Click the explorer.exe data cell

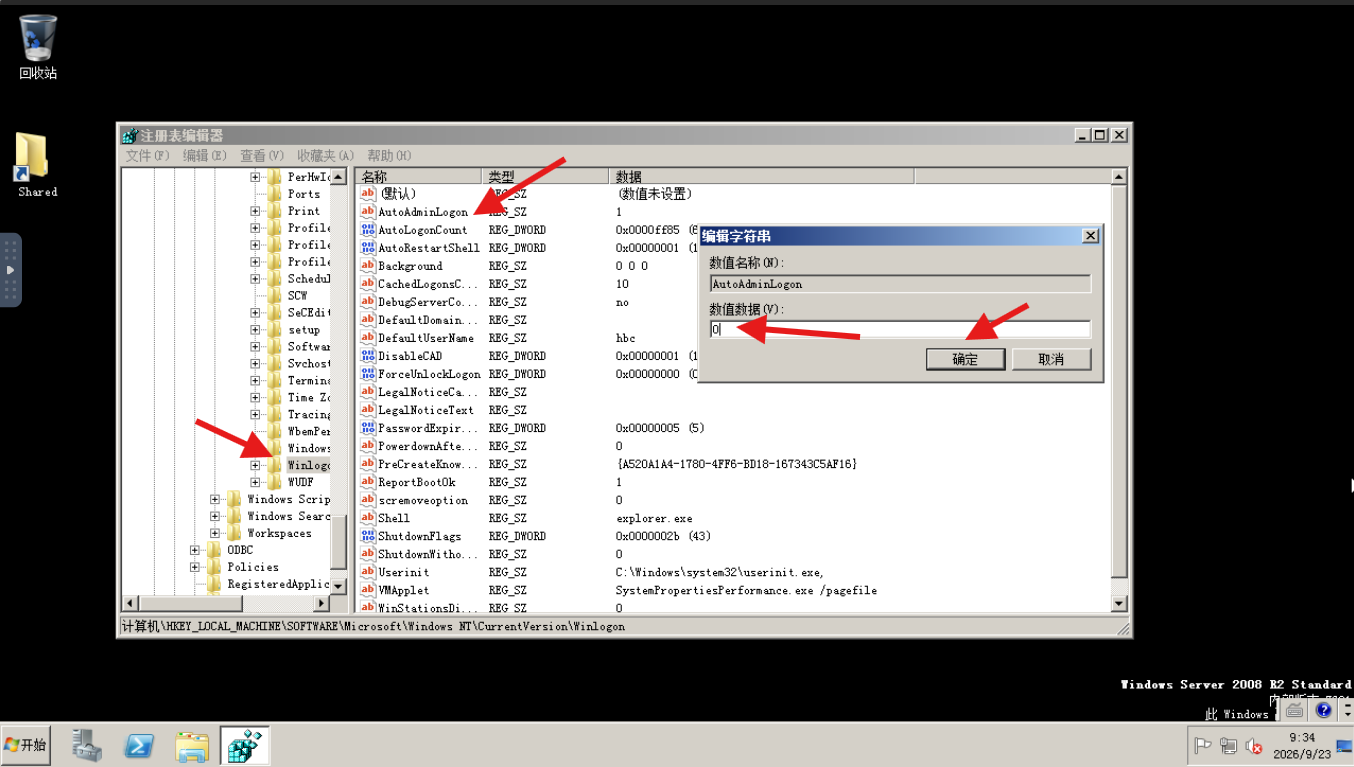click(655, 518)
